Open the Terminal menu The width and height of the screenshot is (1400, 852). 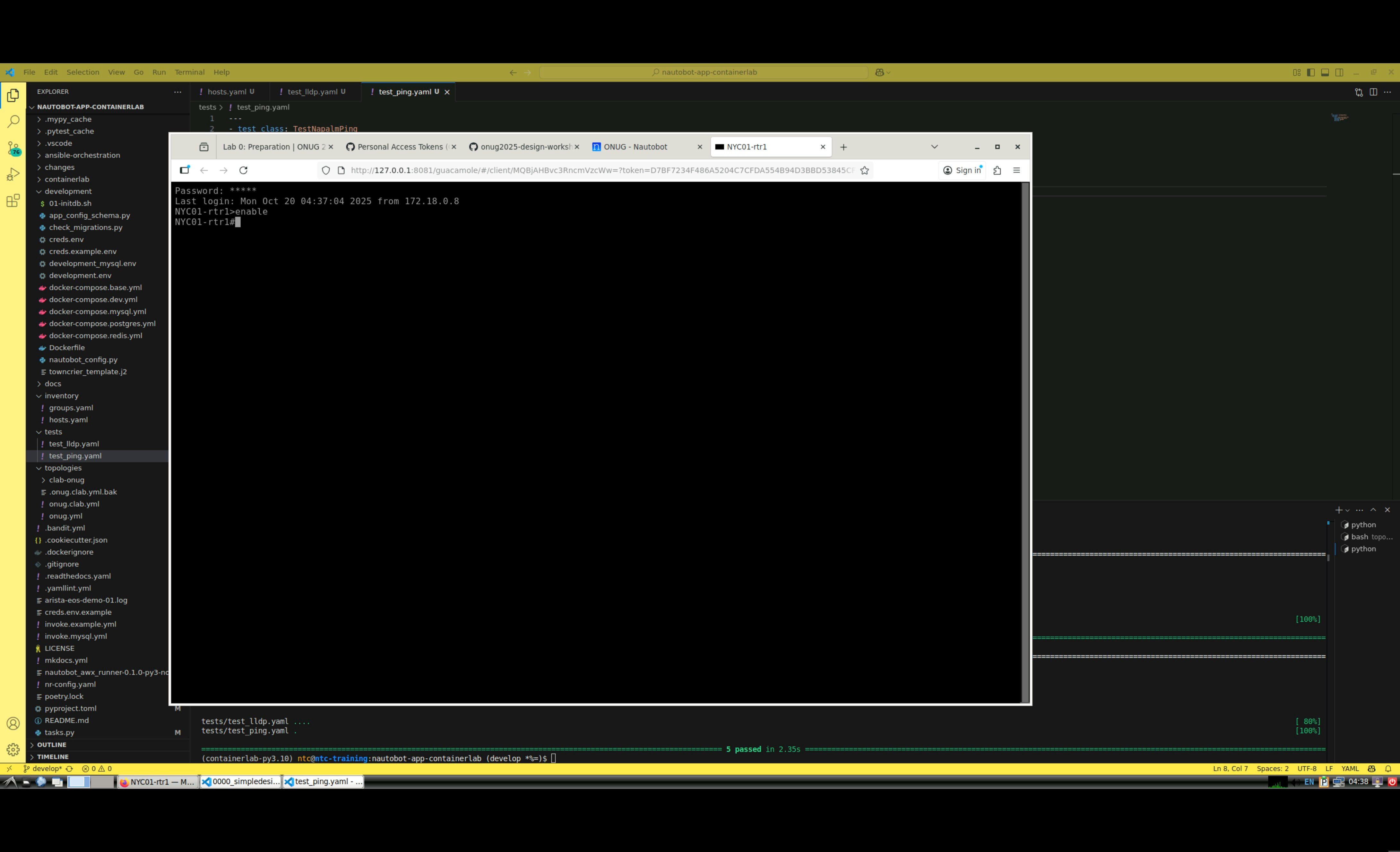click(x=189, y=72)
